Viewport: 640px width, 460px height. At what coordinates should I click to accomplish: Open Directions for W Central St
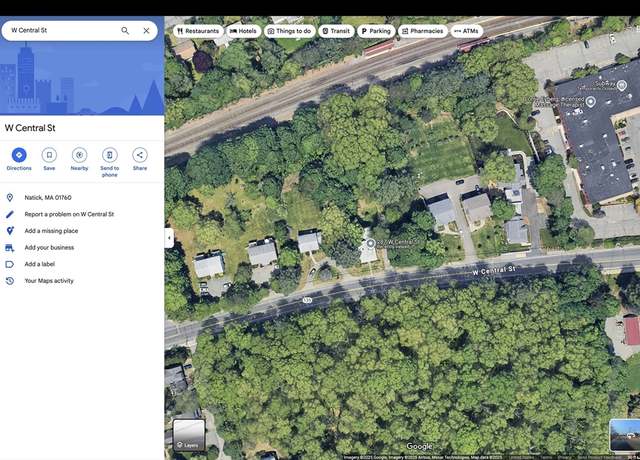(19, 159)
